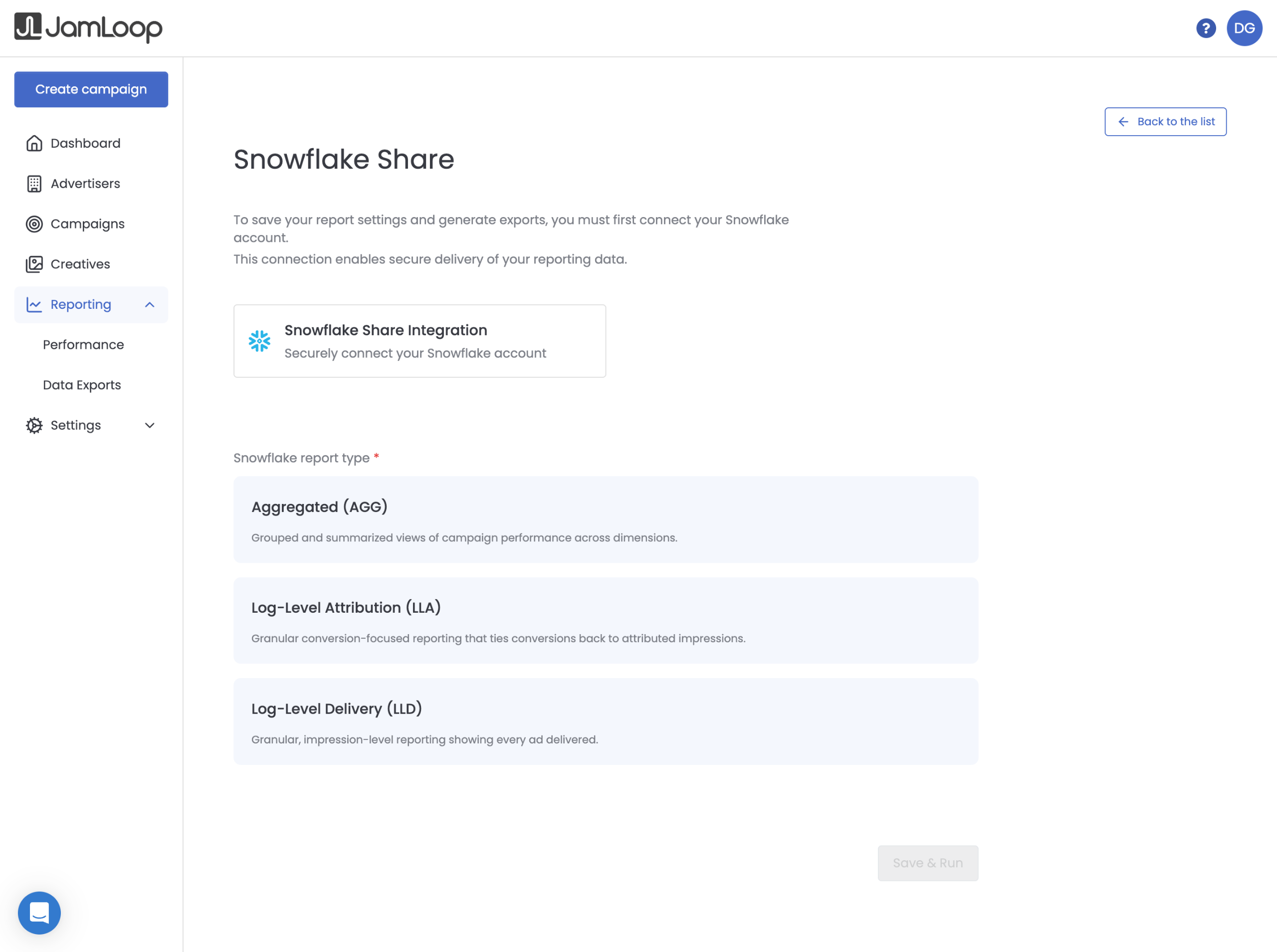Select Aggregated (AGG) report type
Image resolution: width=1277 pixels, height=952 pixels.
pos(606,520)
